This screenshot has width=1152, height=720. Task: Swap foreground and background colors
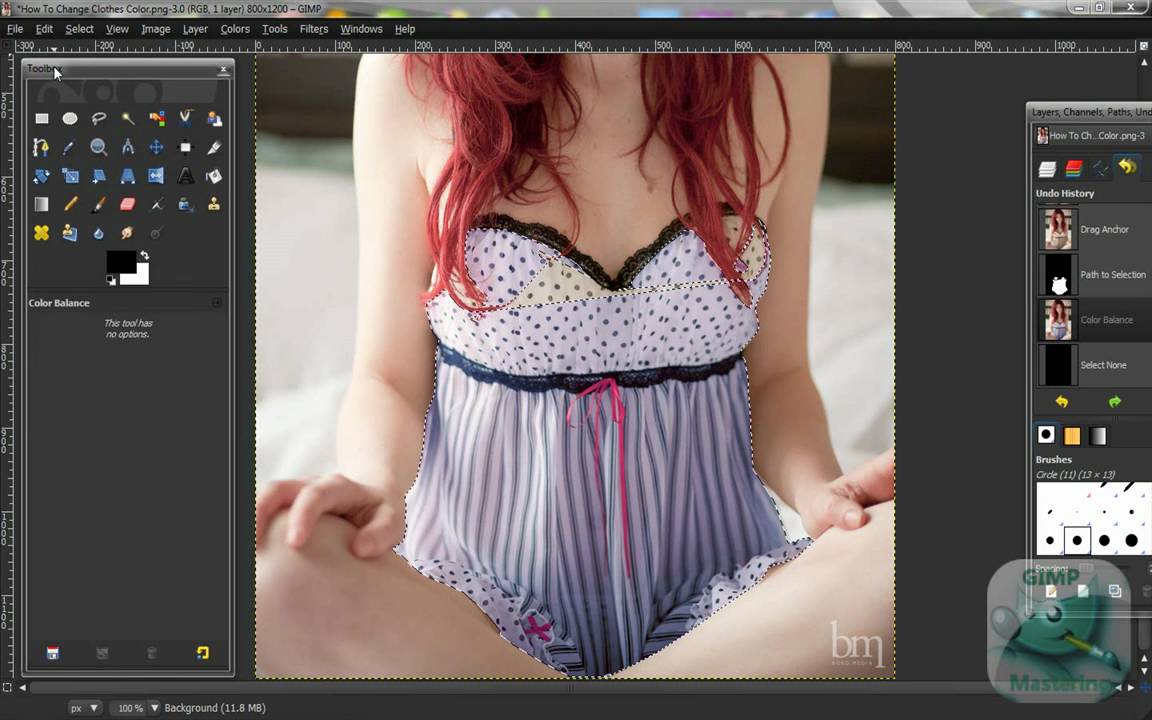(x=145, y=255)
